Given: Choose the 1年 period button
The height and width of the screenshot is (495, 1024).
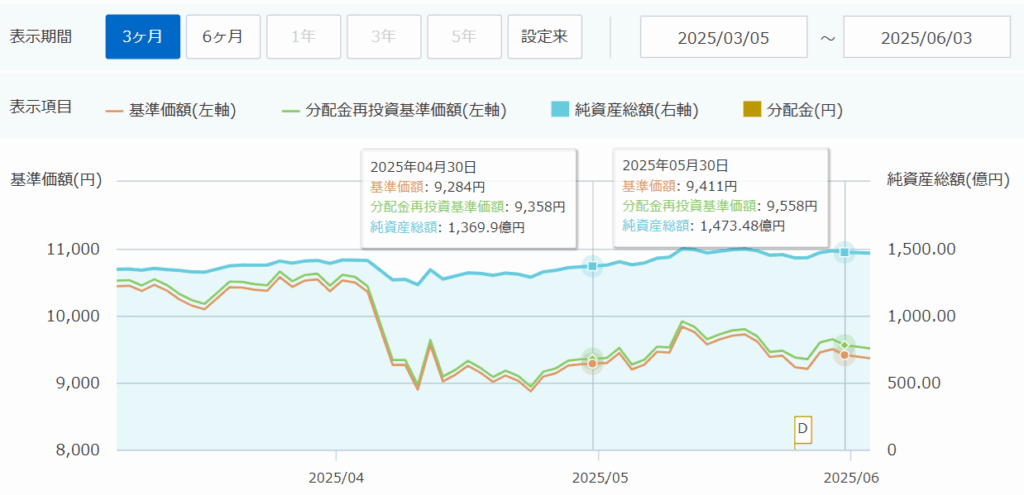Looking at the screenshot, I should 304,37.
